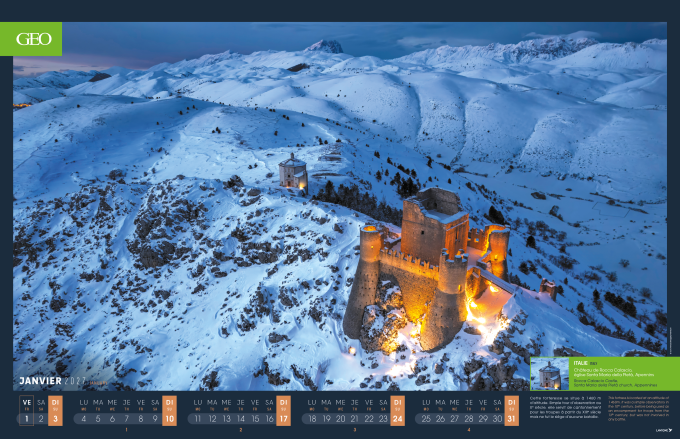
Task: Select date 15 in the calendar strip
Action: [x=254, y=419]
